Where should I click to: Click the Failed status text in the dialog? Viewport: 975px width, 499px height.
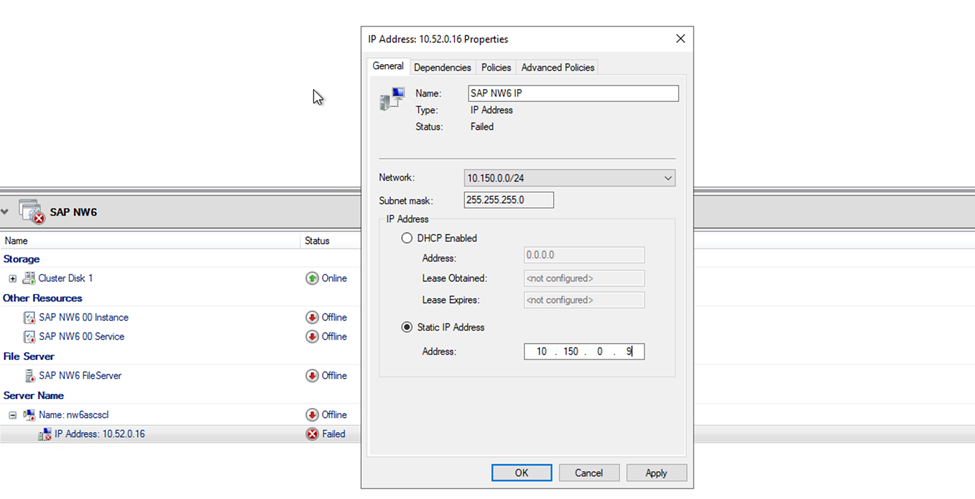(482, 127)
